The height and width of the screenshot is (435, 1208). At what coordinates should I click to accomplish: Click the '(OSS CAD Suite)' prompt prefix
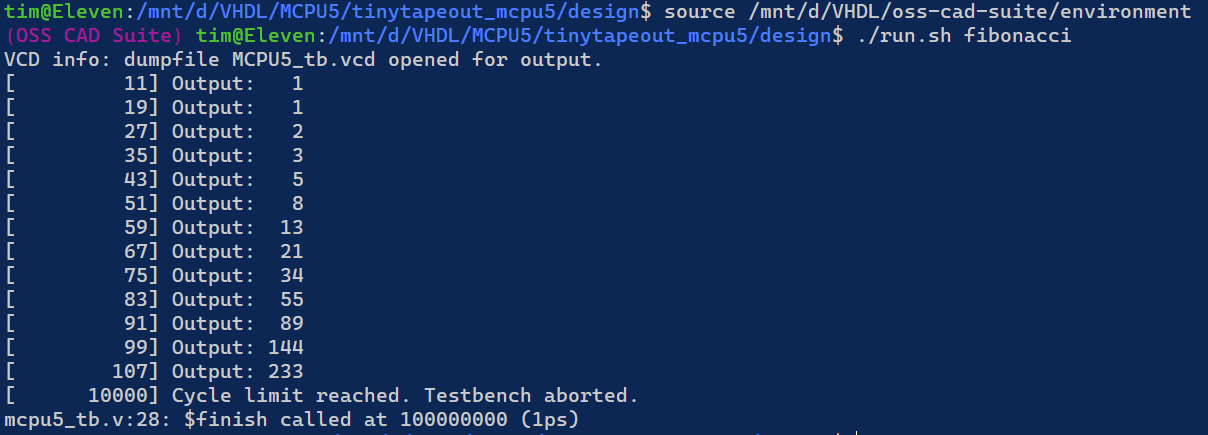coord(94,36)
